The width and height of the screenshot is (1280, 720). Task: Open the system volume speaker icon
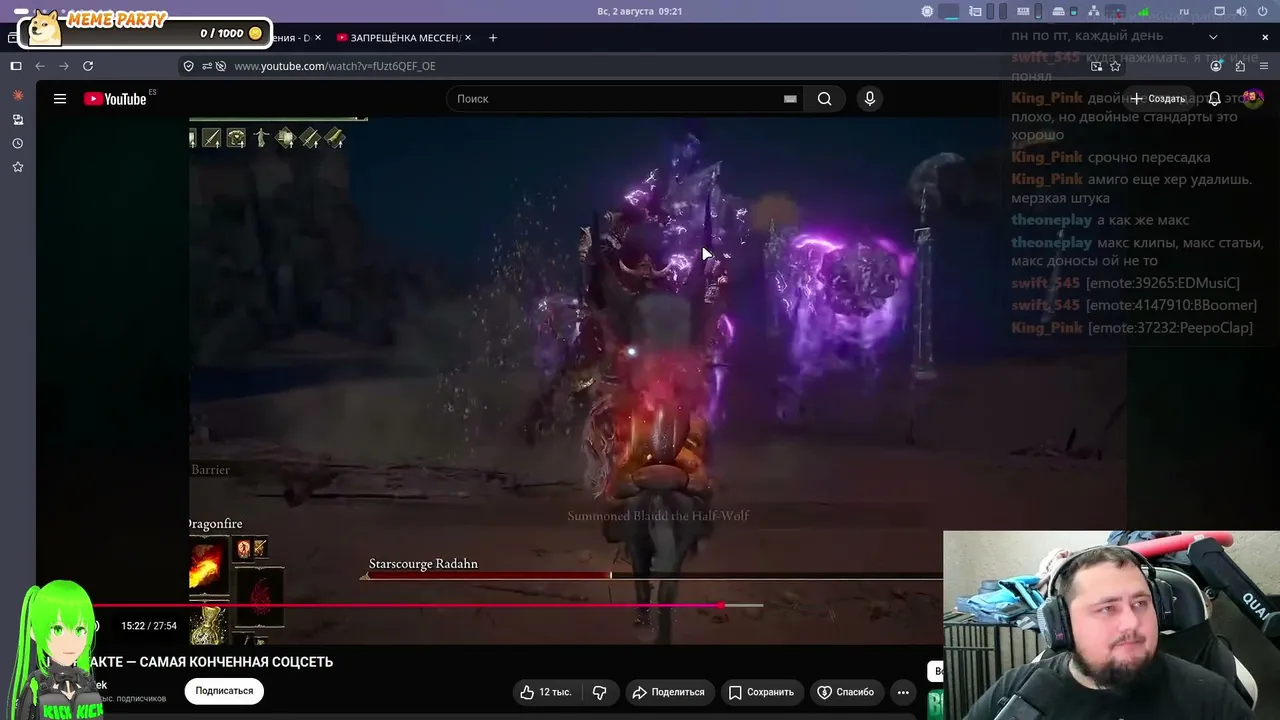(1241, 11)
